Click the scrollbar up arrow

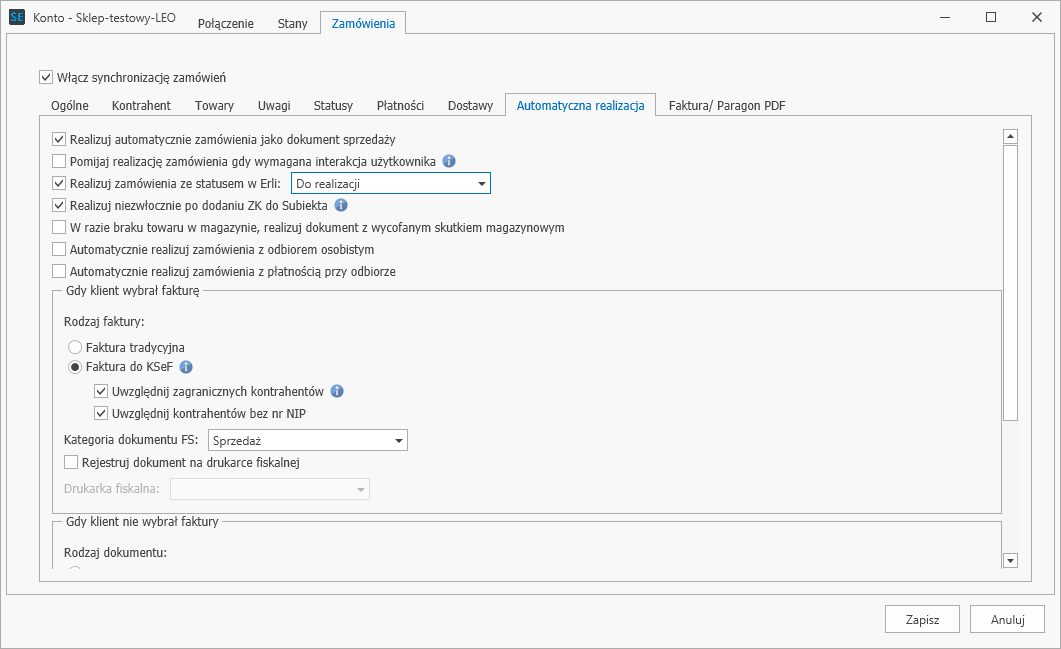click(1010, 137)
